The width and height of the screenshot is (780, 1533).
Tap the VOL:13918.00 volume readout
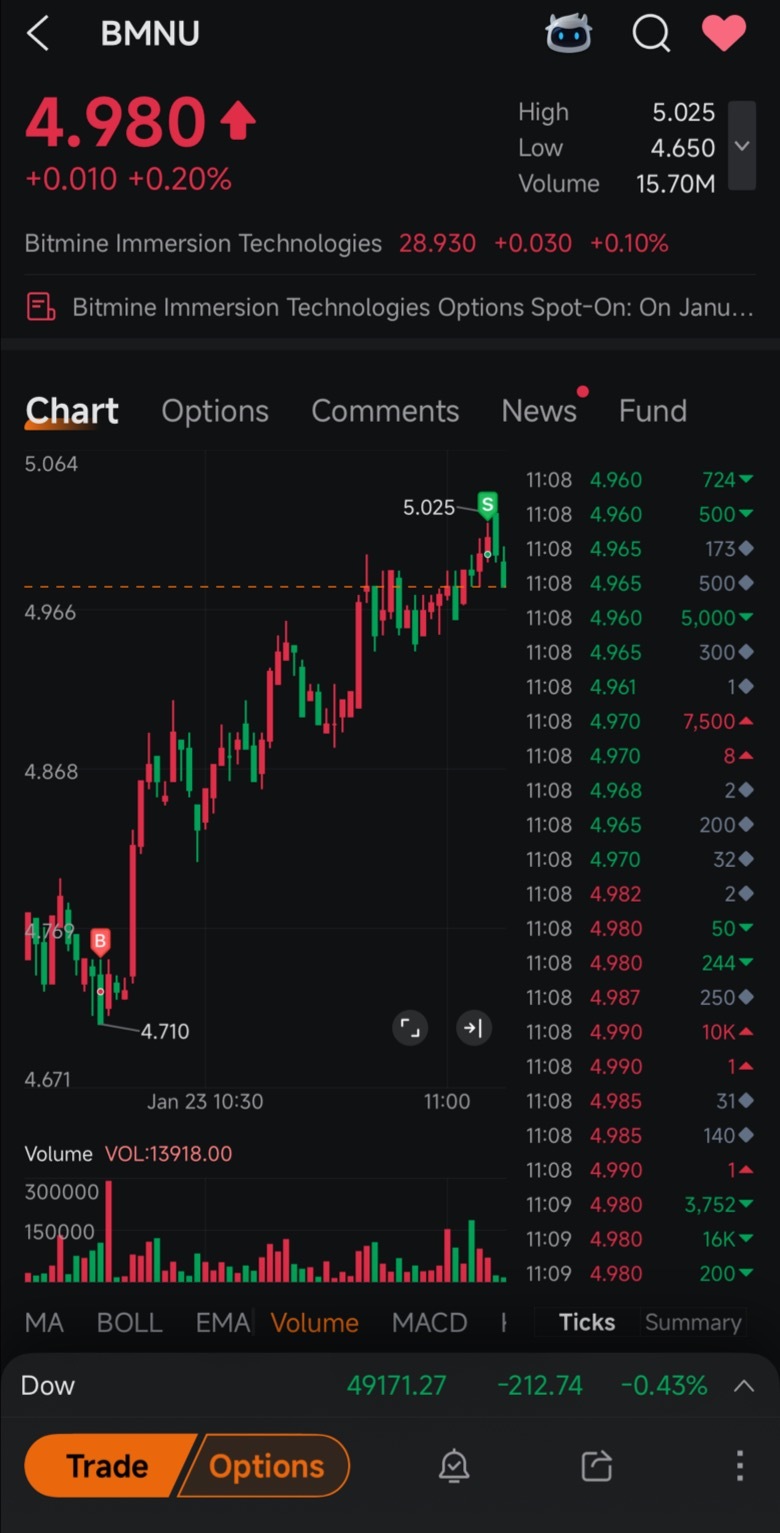click(168, 1154)
